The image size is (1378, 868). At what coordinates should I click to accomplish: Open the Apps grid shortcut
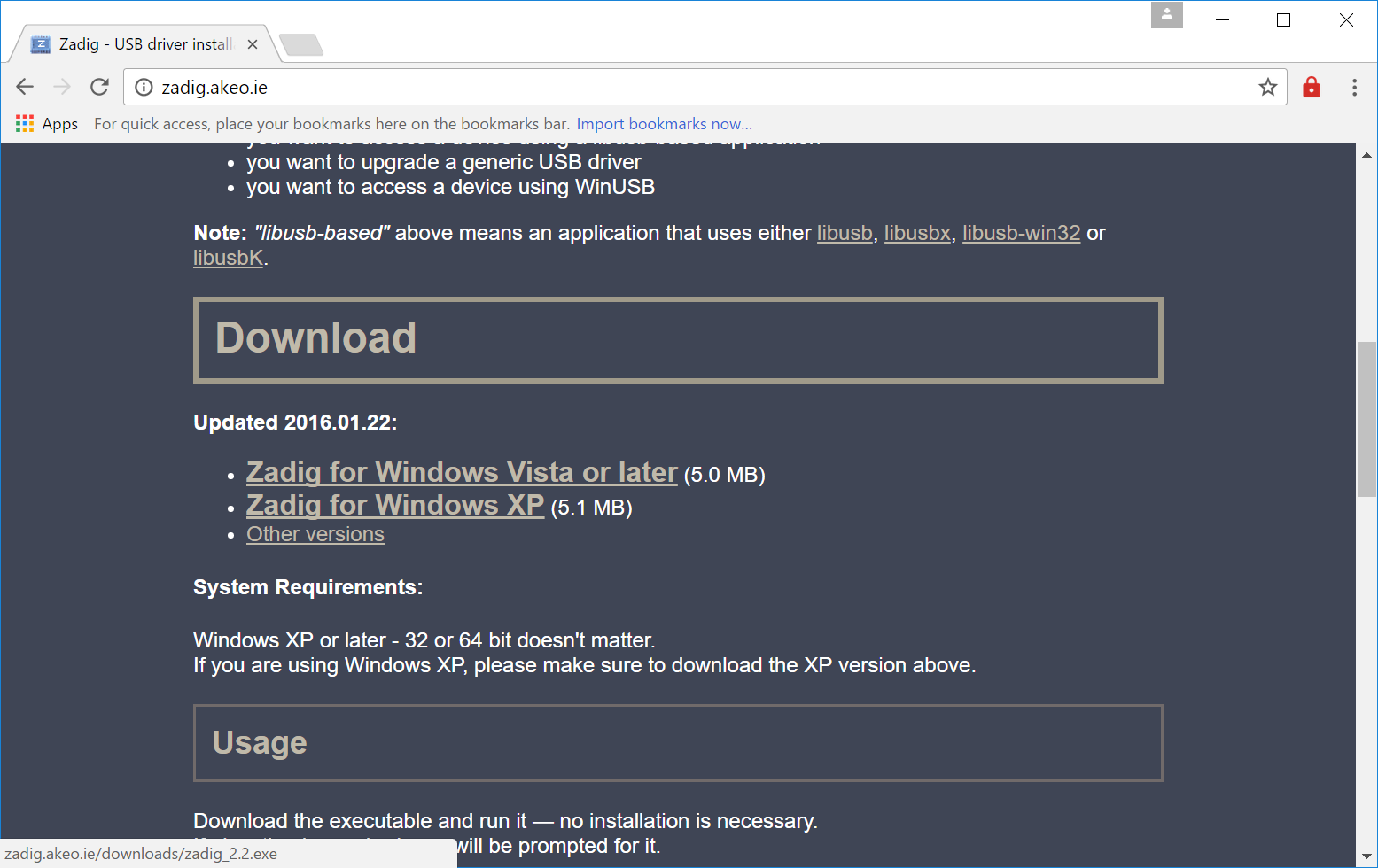(47, 124)
